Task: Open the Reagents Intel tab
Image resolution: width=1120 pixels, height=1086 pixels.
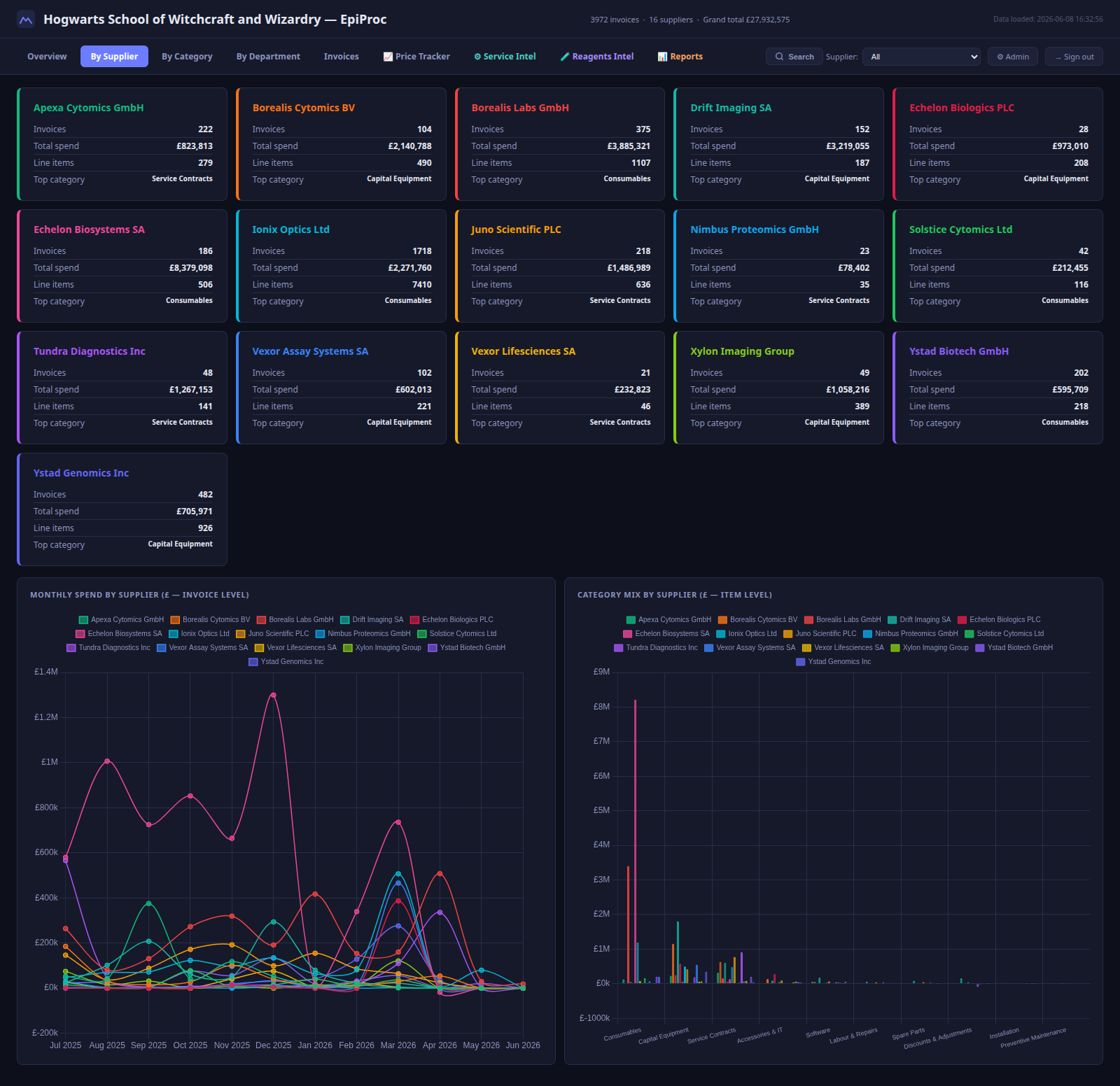Action: [597, 57]
